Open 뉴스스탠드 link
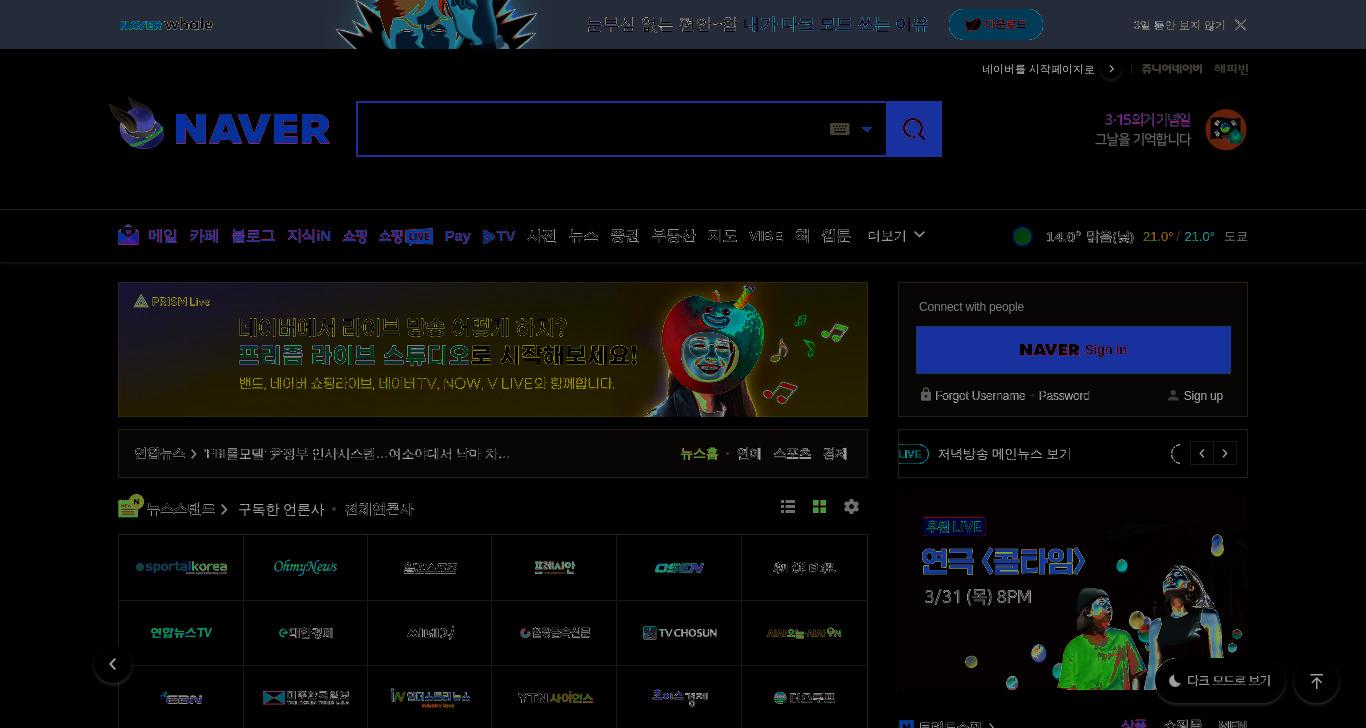Viewport: 1366px width, 728px height. click(x=180, y=508)
